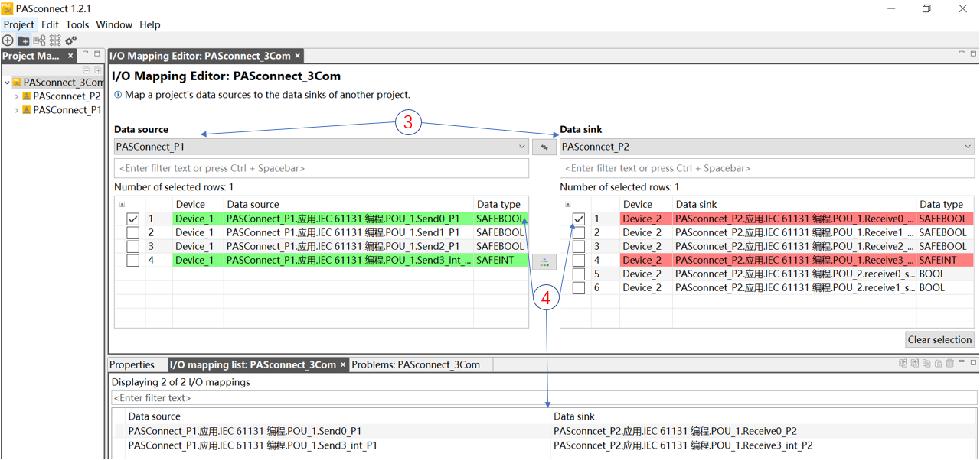Check data source row 4 Send3_int checkbox
The height and width of the screenshot is (460, 980).
coord(132,260)
